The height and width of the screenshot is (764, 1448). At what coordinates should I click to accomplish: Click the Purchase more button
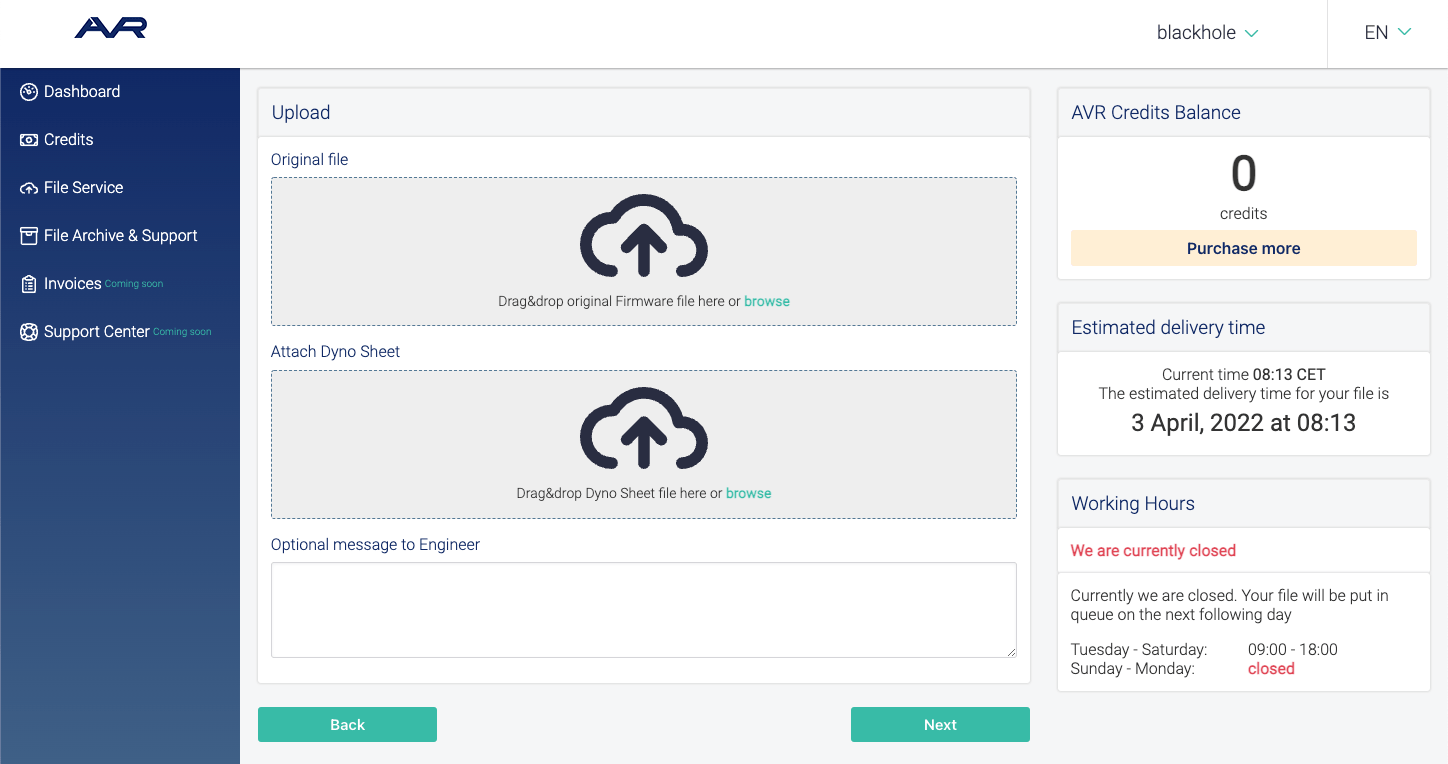pyautogui.click(x=1244, y=248)
